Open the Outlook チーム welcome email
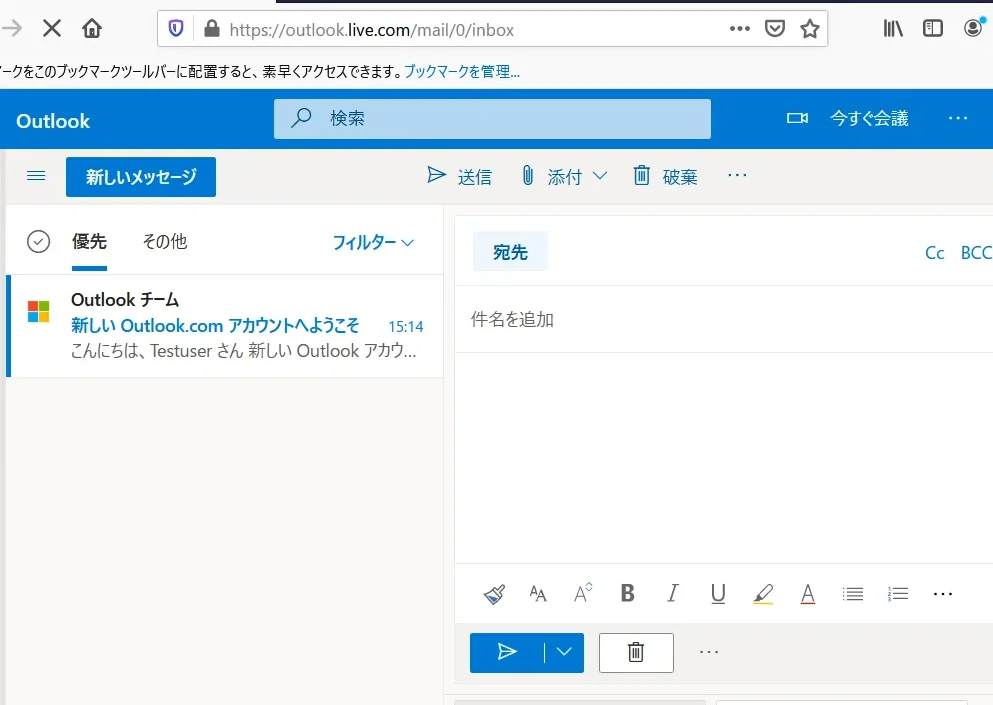 point(225,326)
